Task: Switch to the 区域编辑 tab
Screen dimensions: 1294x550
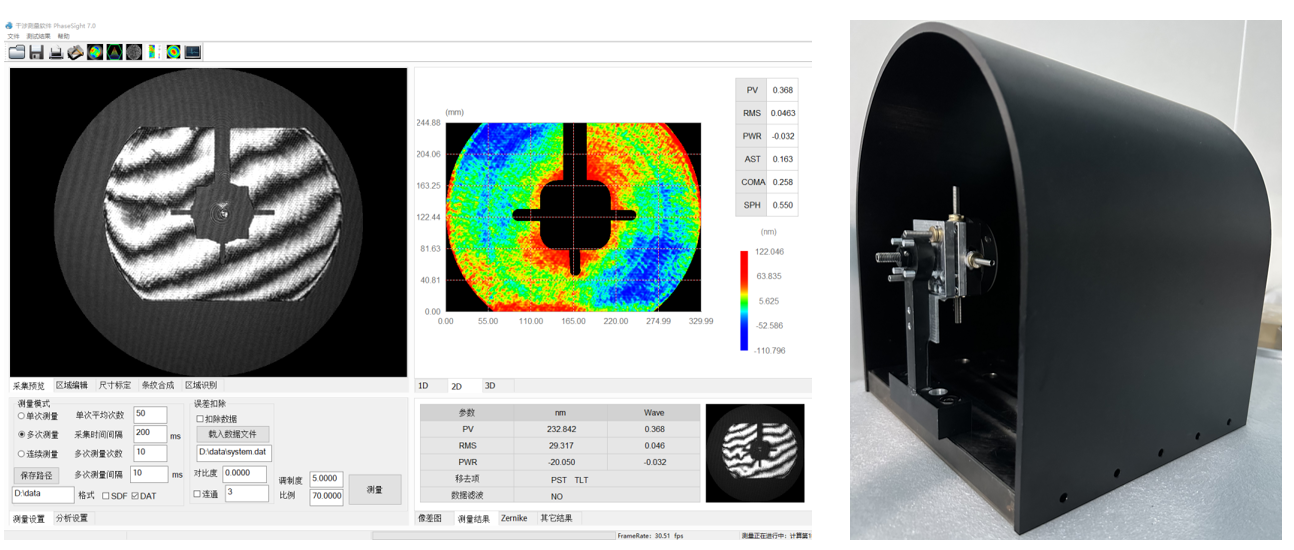Action: [x=72, y=385]
